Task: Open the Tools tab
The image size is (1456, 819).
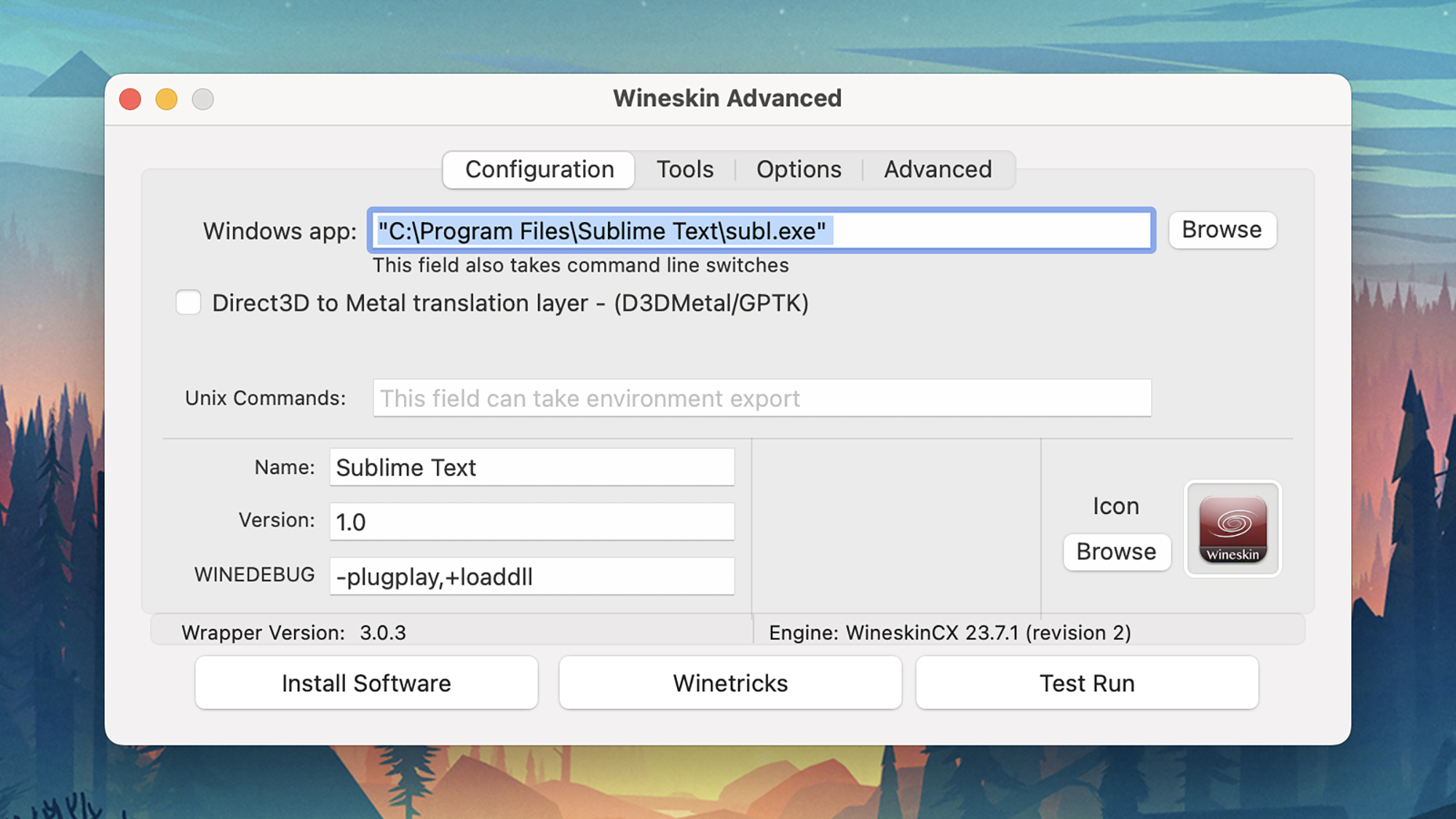Action: click(685, 170)
